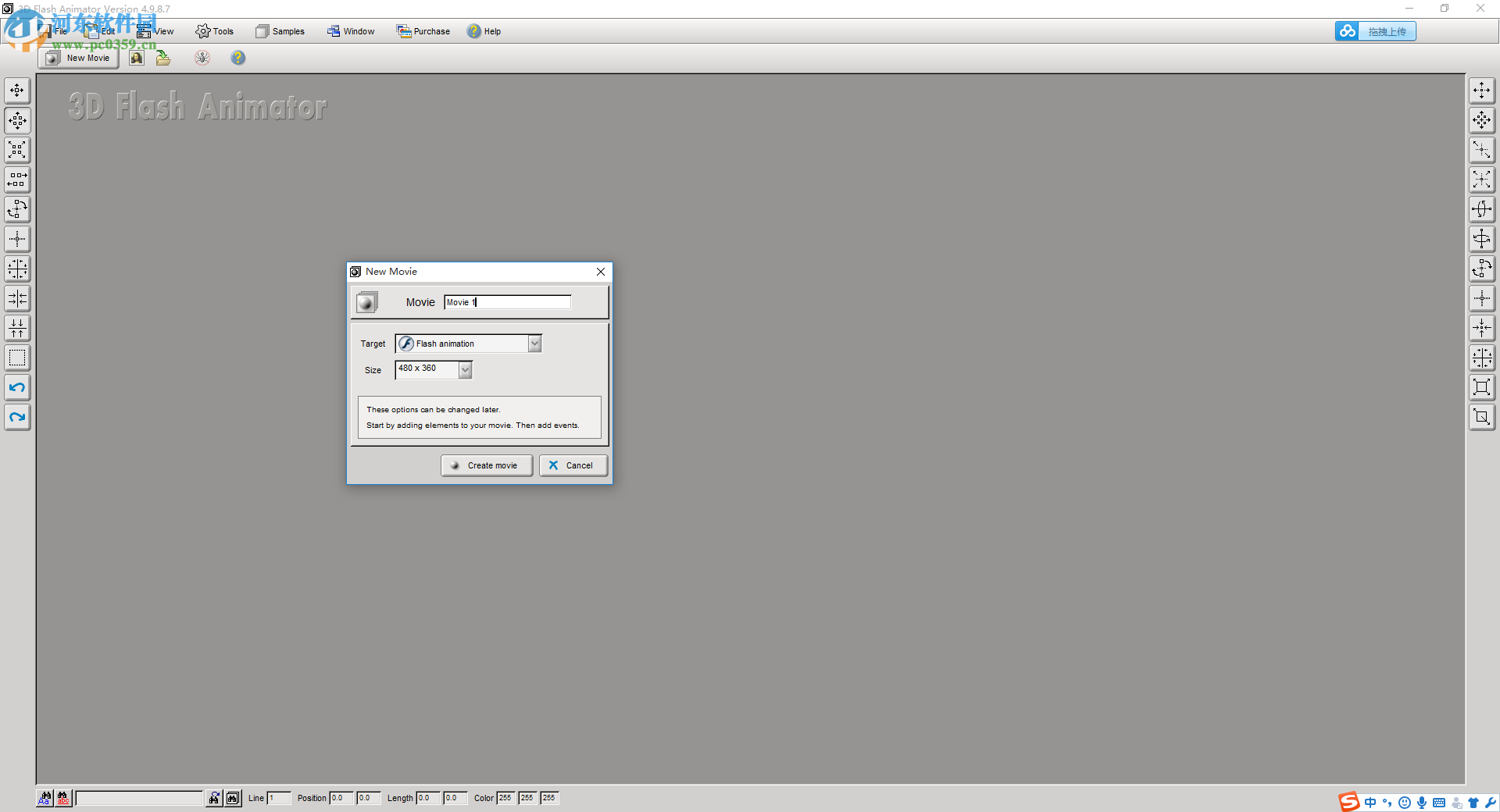
Task: Click the boxed binoculars icon in status bar
Action: (x=233, y=798)
